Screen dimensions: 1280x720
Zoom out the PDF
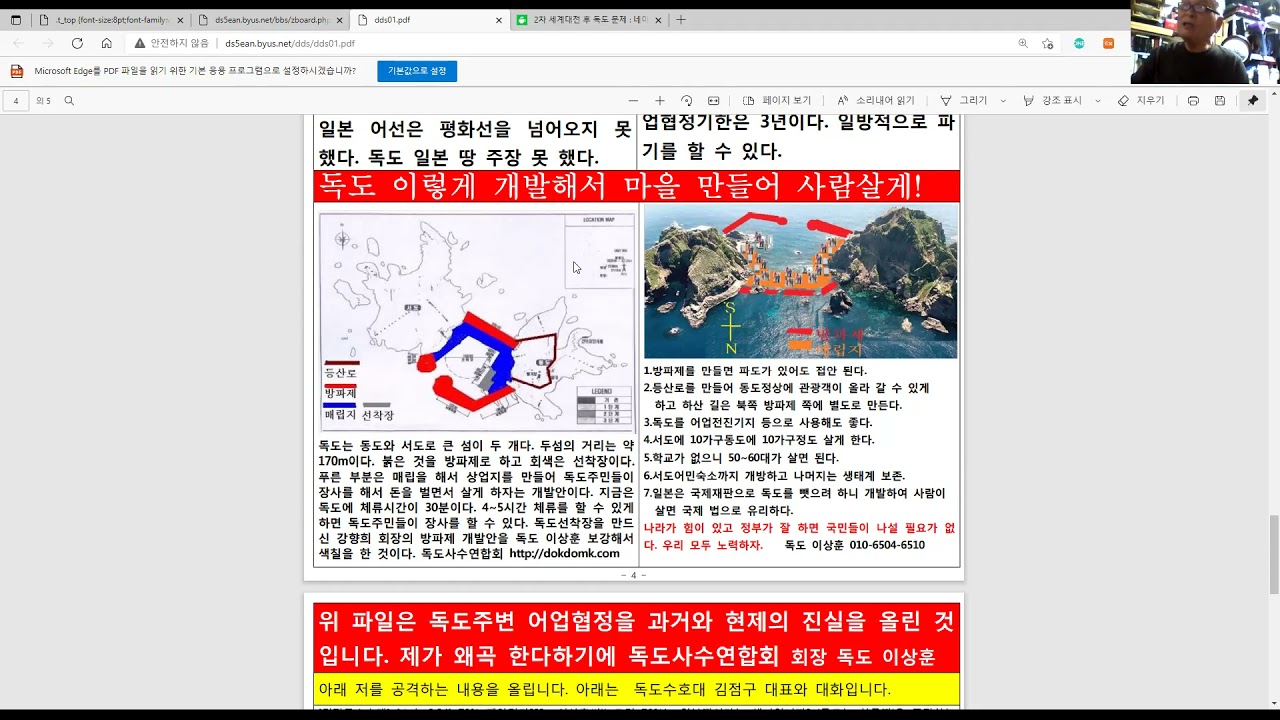(633, 101)
